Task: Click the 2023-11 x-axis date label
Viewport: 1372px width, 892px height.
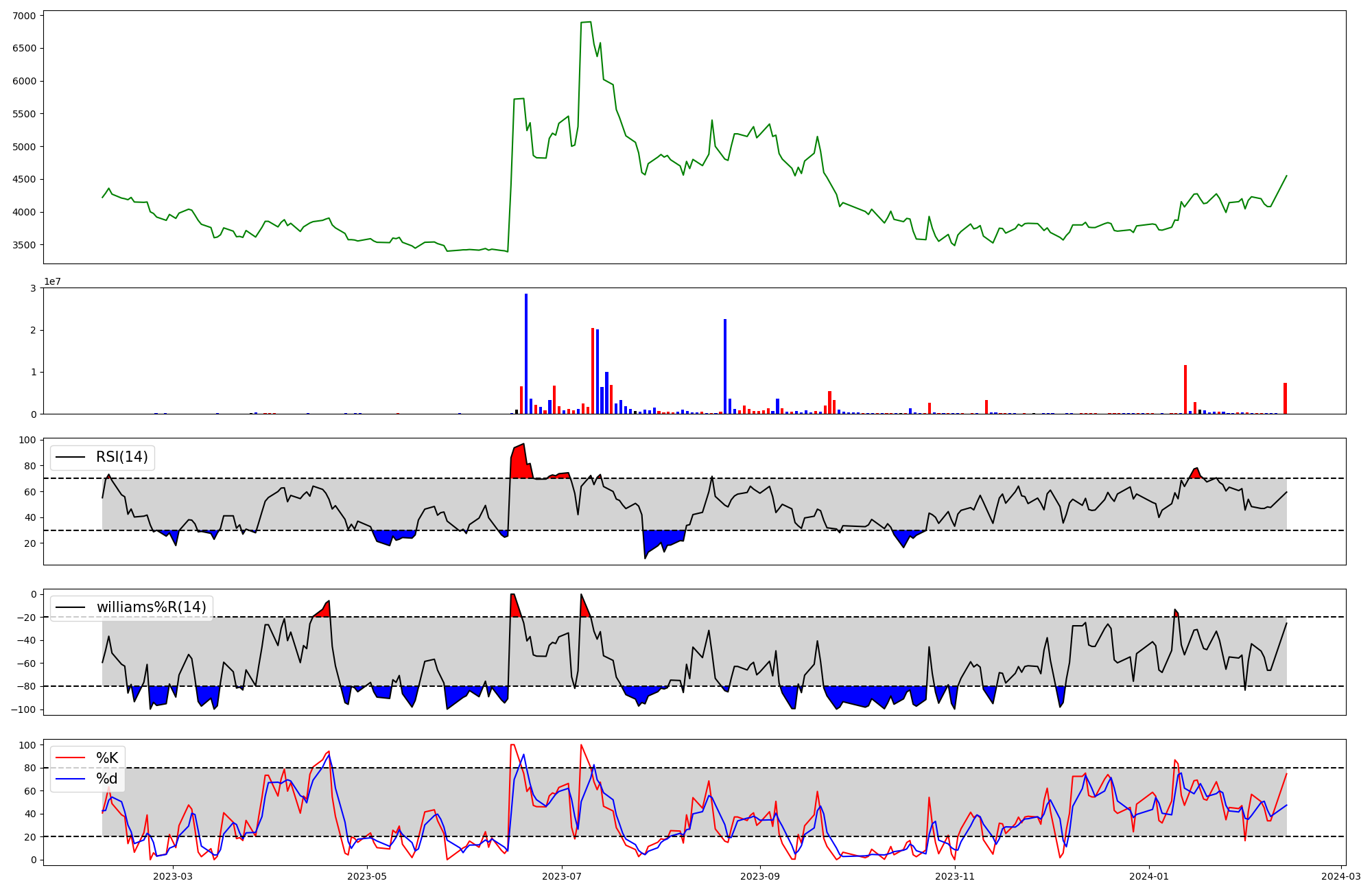Action: coord(955,876)
